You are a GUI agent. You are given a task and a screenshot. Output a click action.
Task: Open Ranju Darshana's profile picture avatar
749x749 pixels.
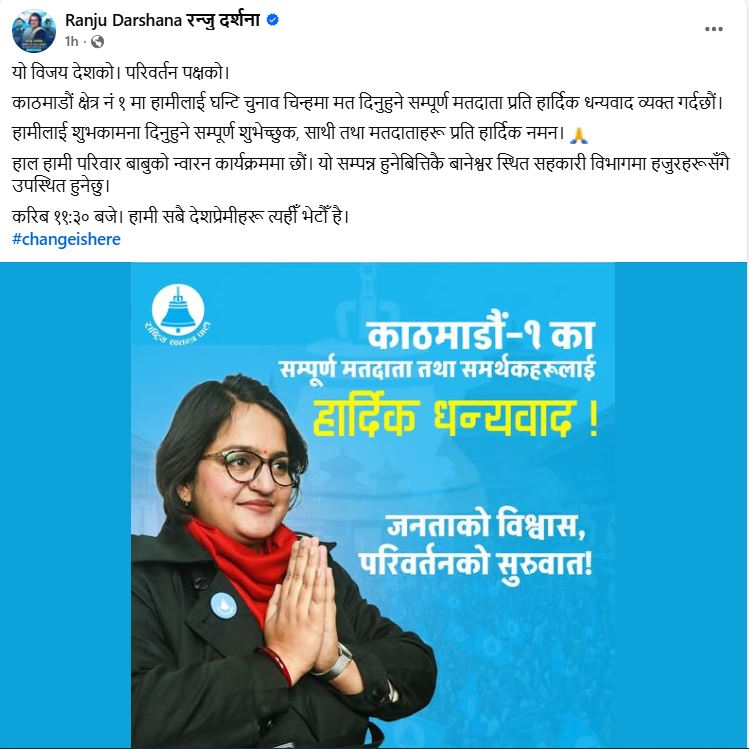[34, 31]
